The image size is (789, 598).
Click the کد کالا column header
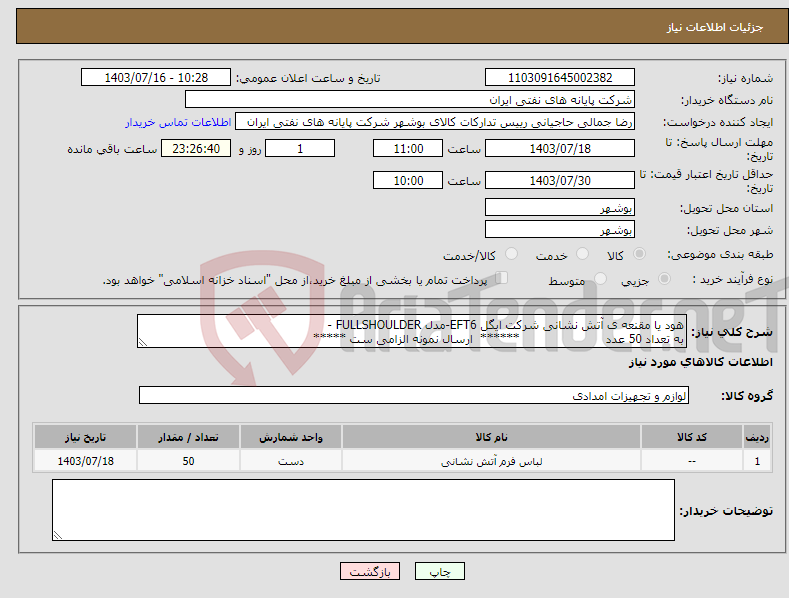[x=692, y=437]
